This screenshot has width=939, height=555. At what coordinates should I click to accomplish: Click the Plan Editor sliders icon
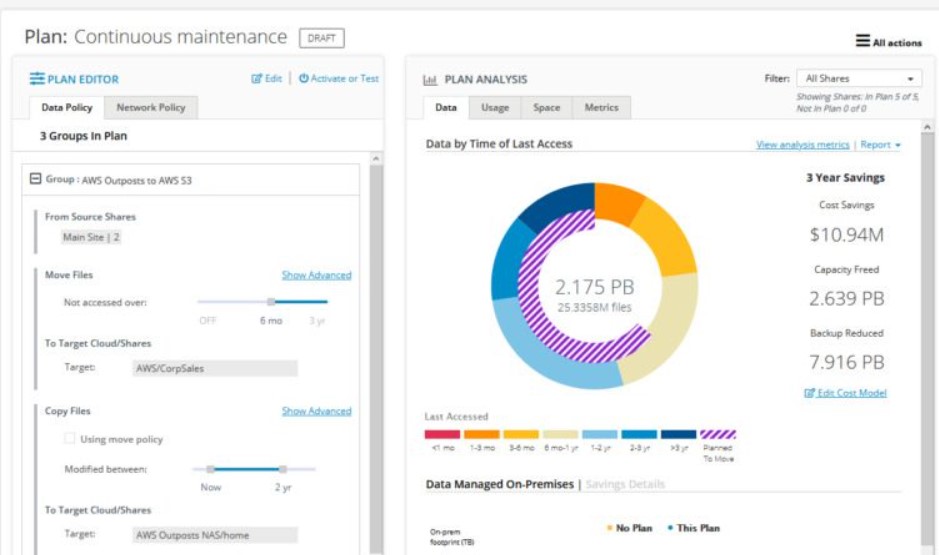coord(37,78)
